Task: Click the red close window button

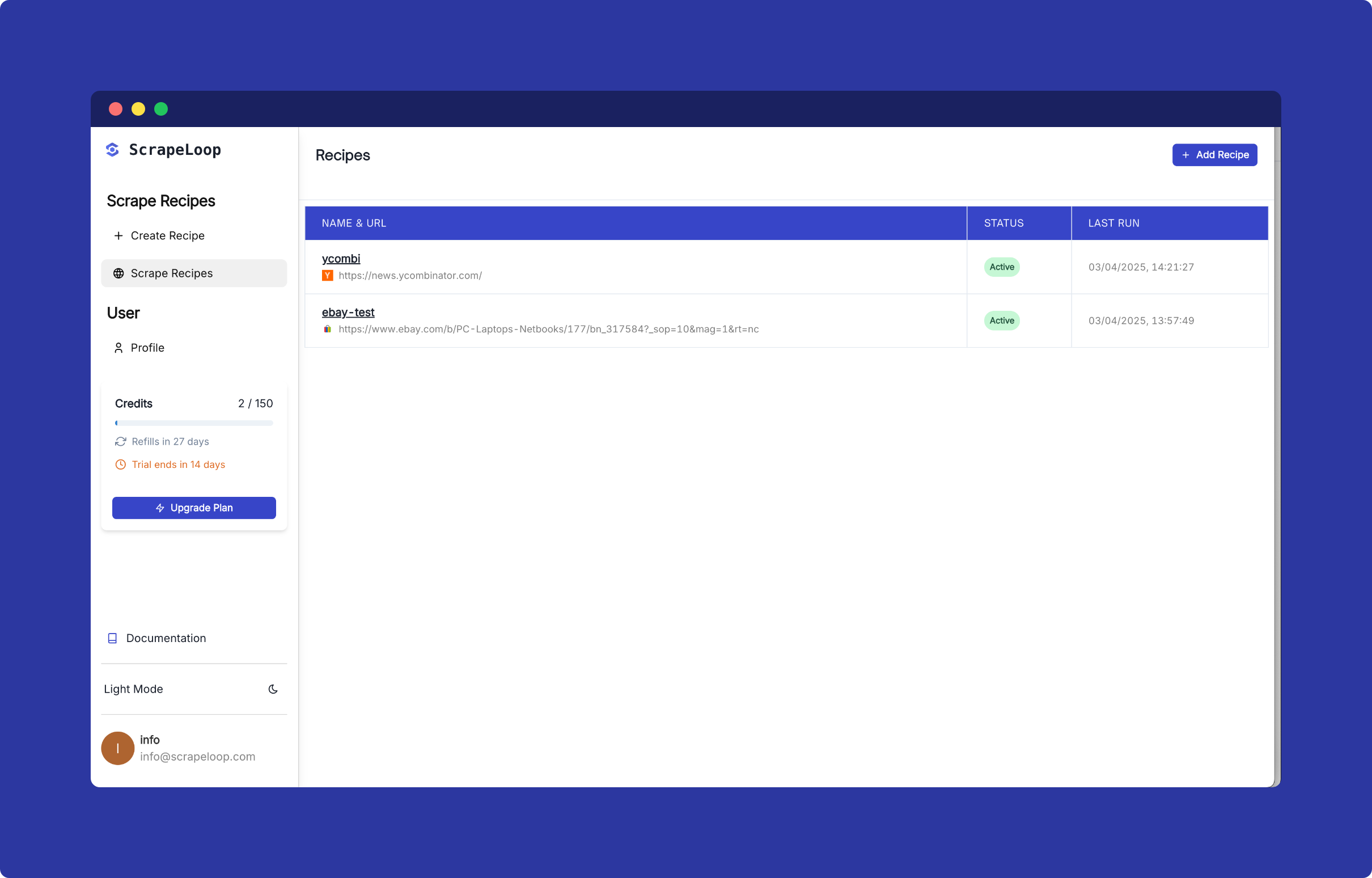Action: point(116,109)
